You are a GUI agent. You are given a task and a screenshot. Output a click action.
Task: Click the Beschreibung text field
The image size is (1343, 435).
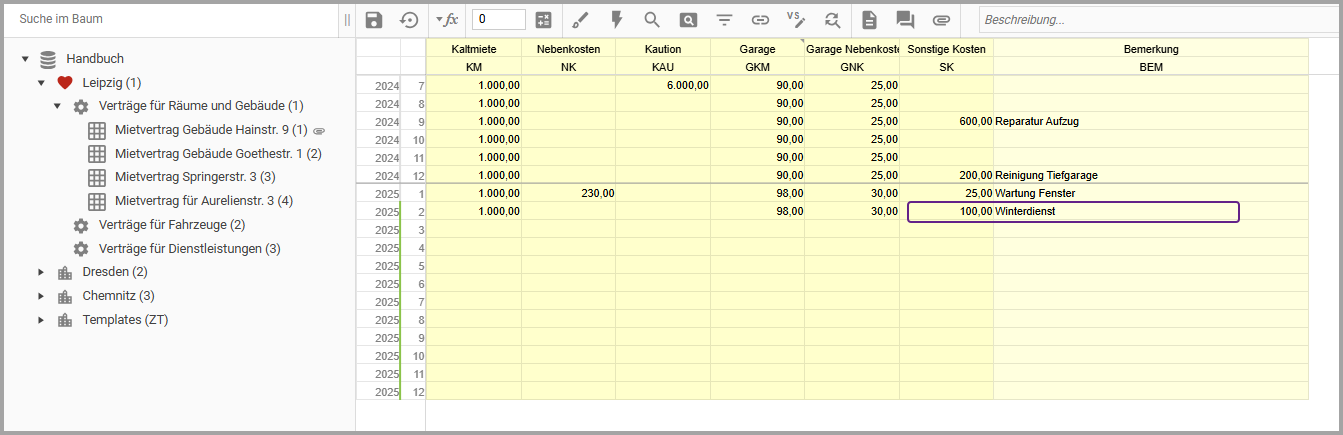pos(1155,19)
